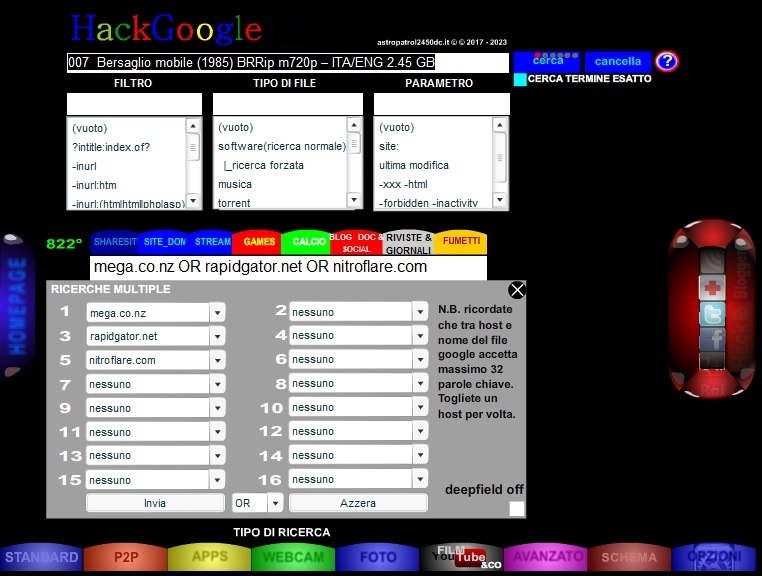Select FOTO search type
Viewport: 762px width, 576px height.
(378, 557)
